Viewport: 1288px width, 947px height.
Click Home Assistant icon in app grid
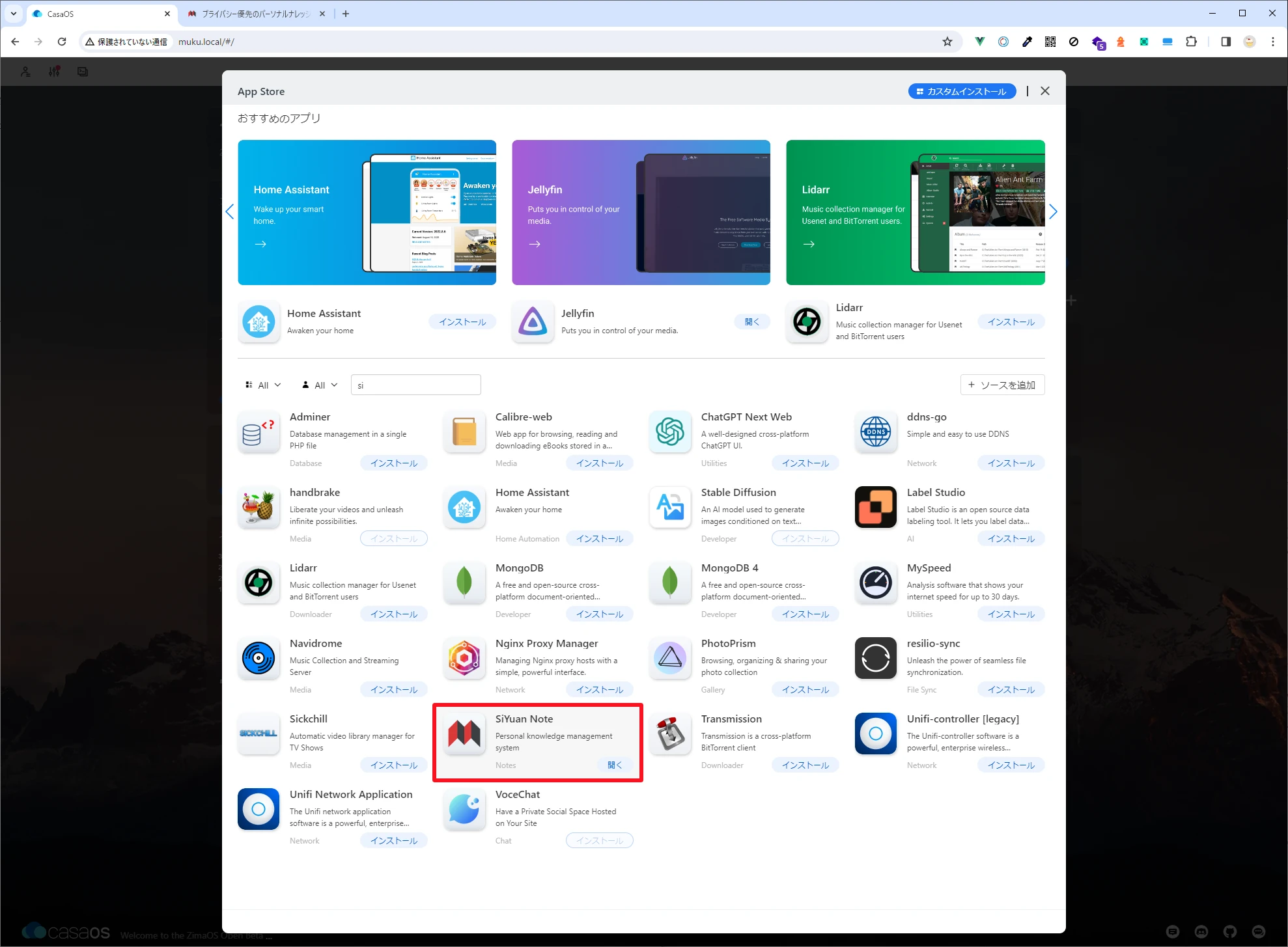coord(464,508)
